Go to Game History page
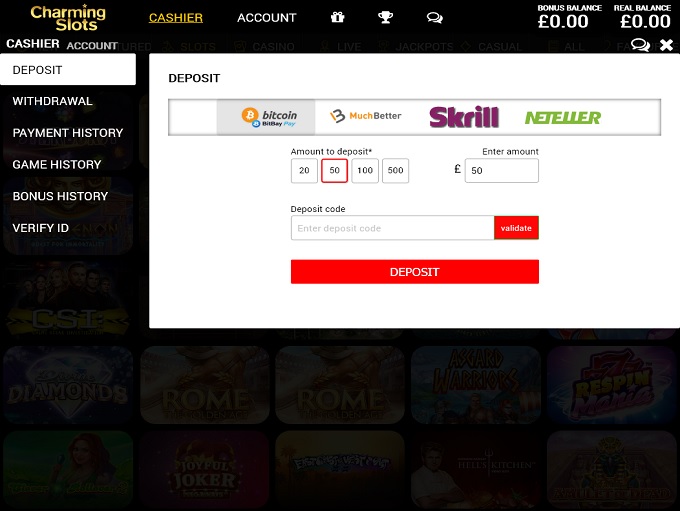The width and height of the screenshot is (680, 511). [57, 164]
